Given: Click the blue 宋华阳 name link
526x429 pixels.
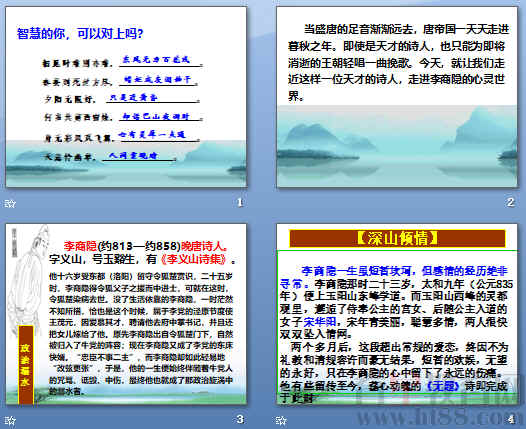Looking at the screenshot, I should [320, 322].
